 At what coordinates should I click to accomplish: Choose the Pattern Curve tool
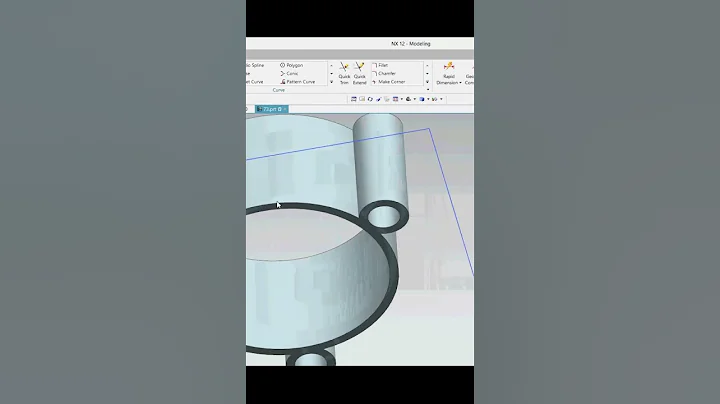click(x=298, y=82)
